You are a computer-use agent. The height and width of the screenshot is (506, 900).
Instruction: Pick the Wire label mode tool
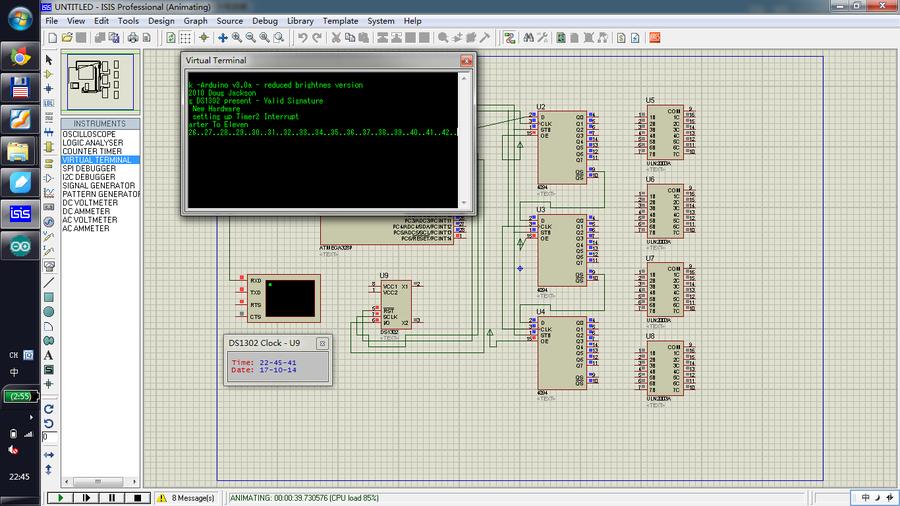coord(49,103)
